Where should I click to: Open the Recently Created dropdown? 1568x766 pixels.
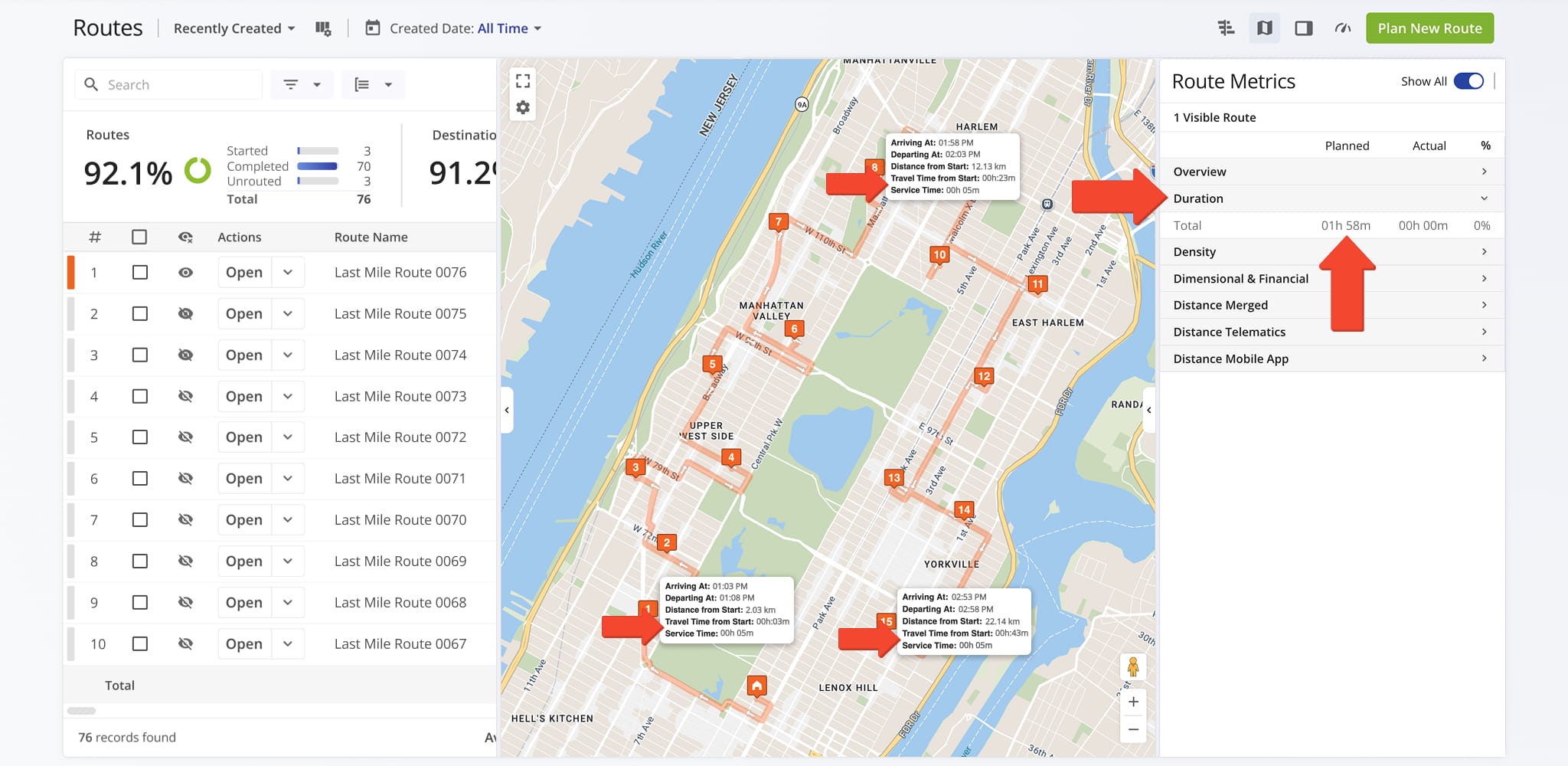point(234,28)
